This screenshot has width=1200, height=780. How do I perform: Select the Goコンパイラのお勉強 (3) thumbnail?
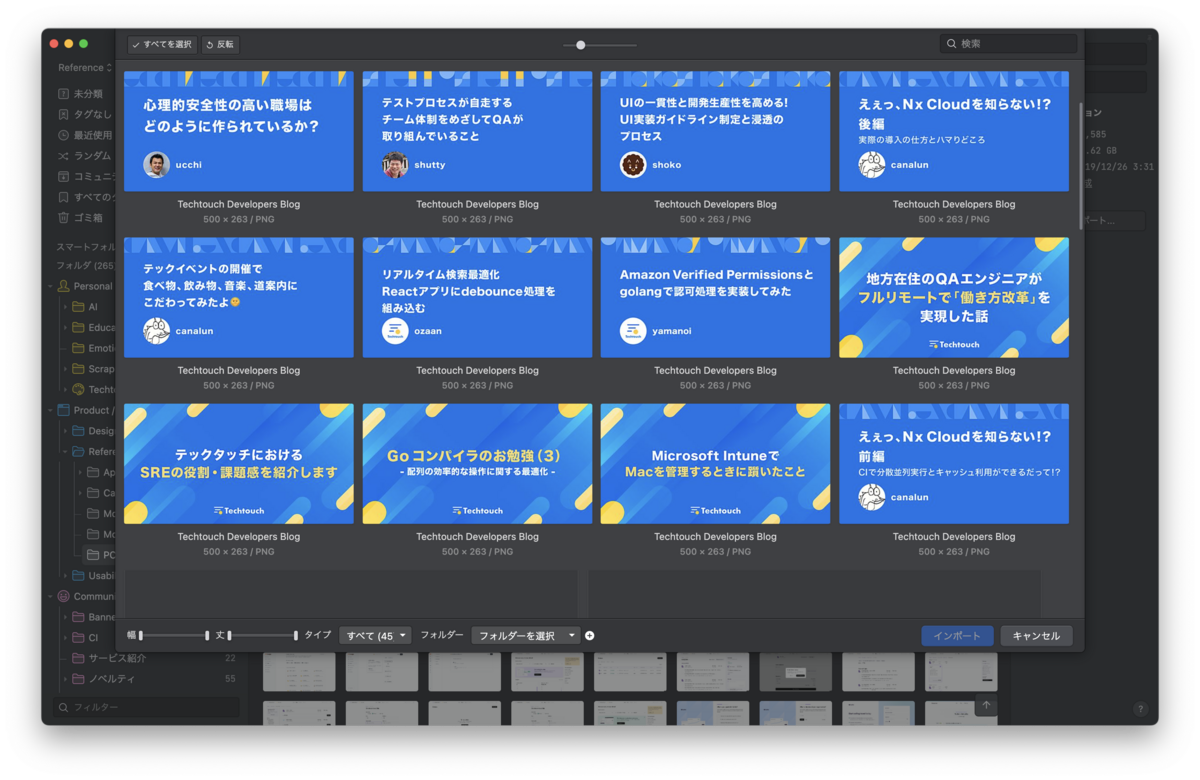(477, 464)
